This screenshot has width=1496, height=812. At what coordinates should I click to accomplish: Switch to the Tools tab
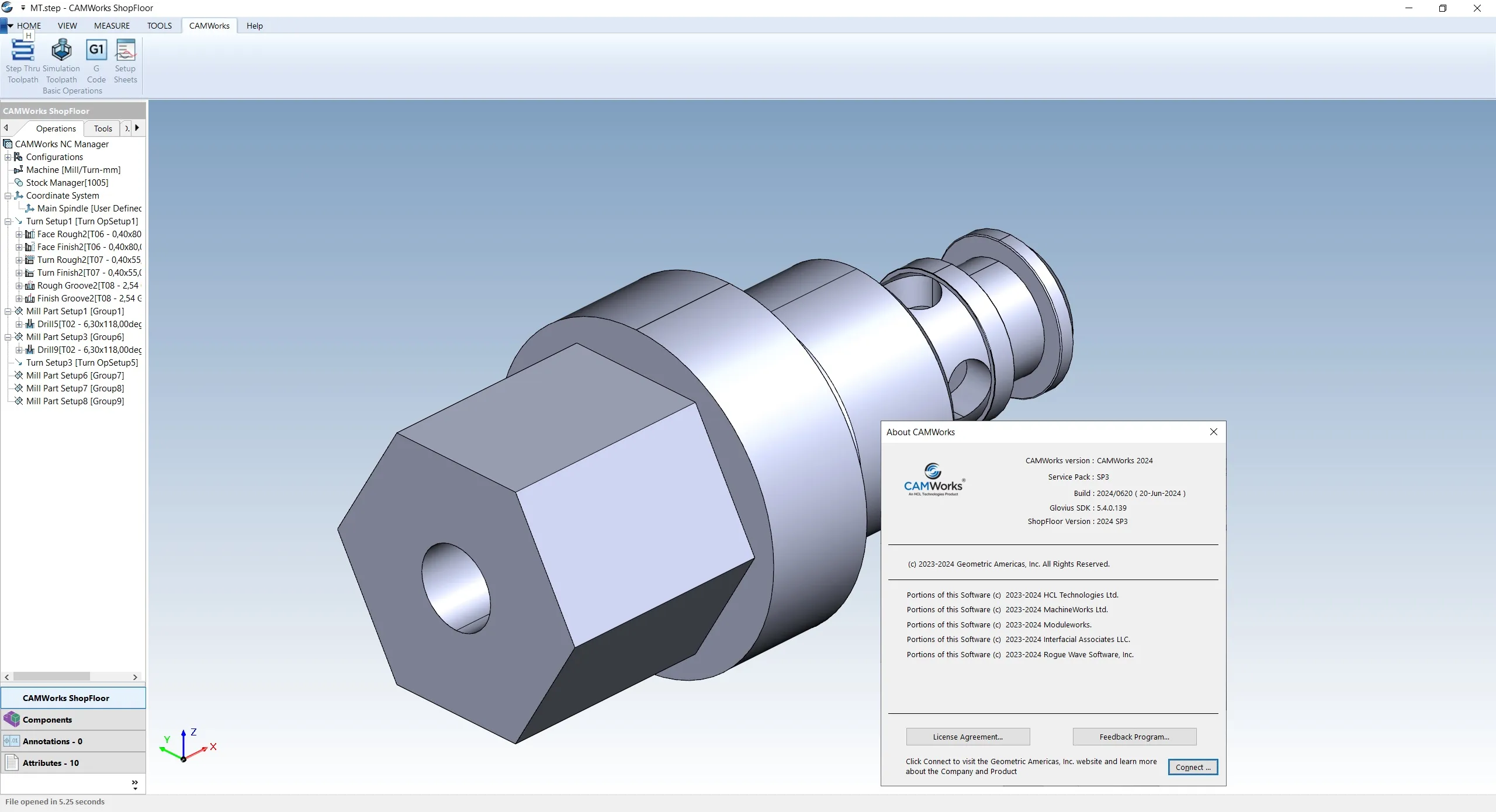point(103,129)
